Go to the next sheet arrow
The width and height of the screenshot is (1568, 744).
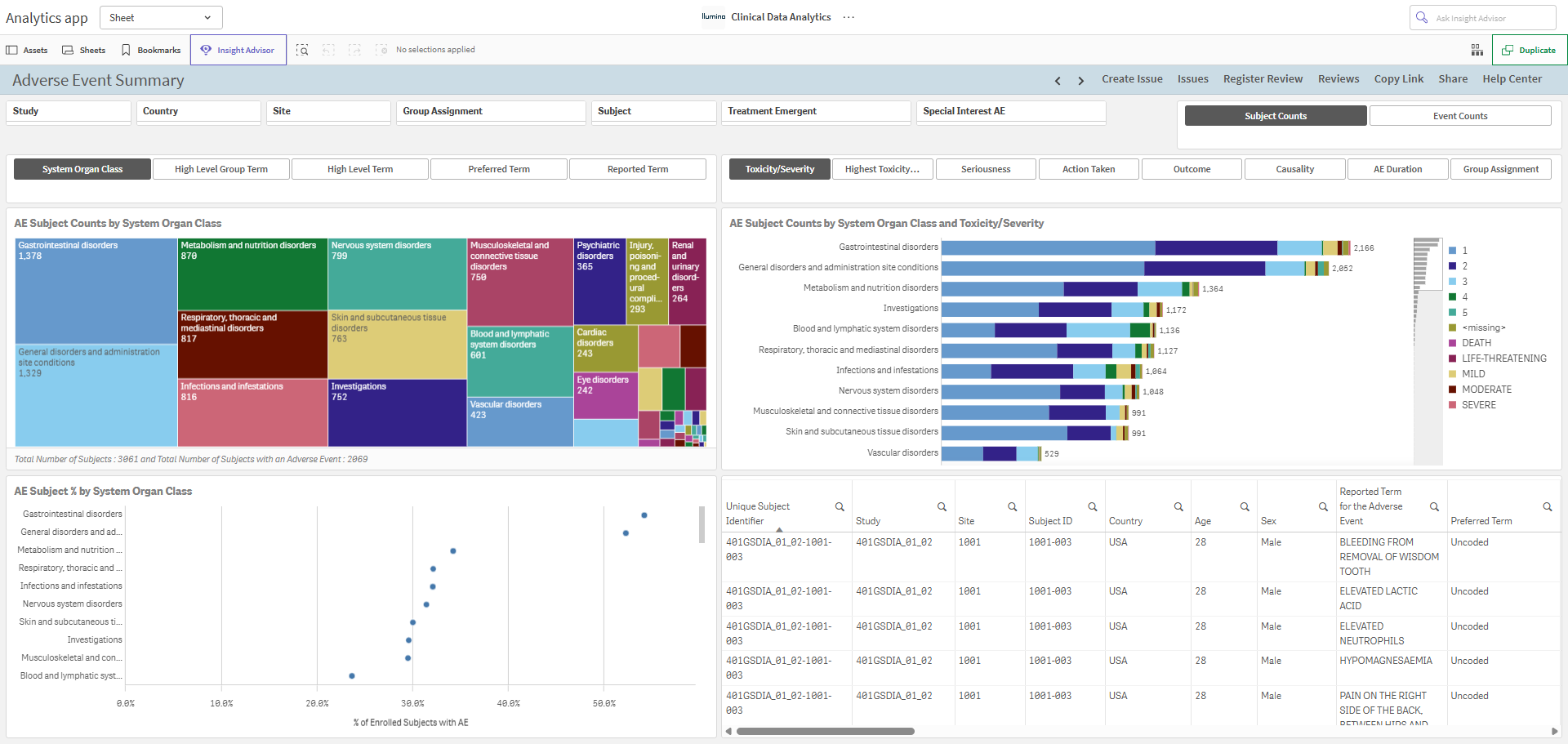[1081, 80]
